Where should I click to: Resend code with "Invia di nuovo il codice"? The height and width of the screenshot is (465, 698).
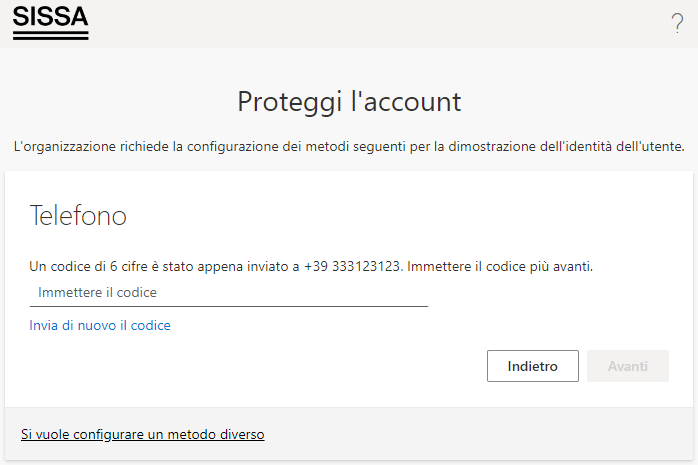(x=100, y=325)
